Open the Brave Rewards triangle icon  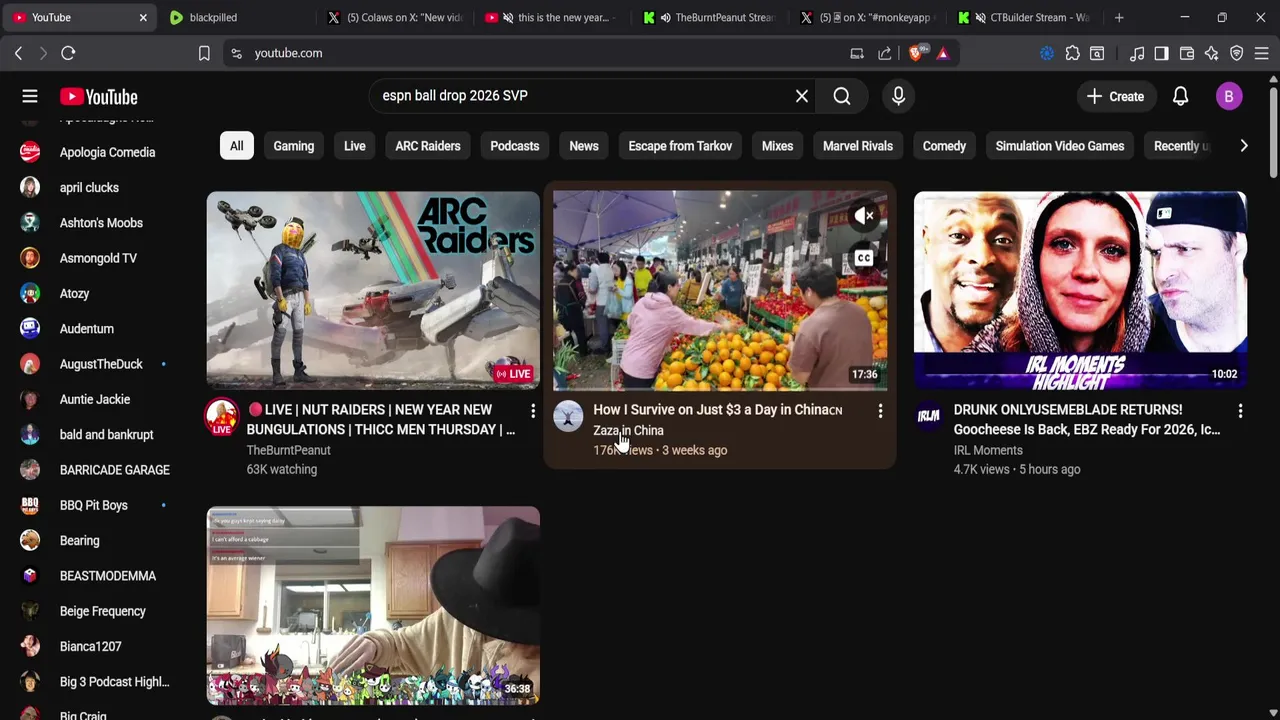click(943, 53)
